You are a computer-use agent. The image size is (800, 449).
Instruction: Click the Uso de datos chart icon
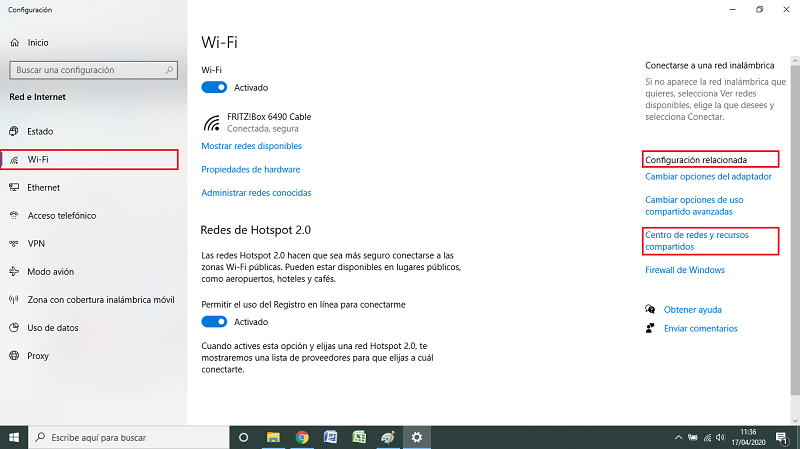(14, 328)
